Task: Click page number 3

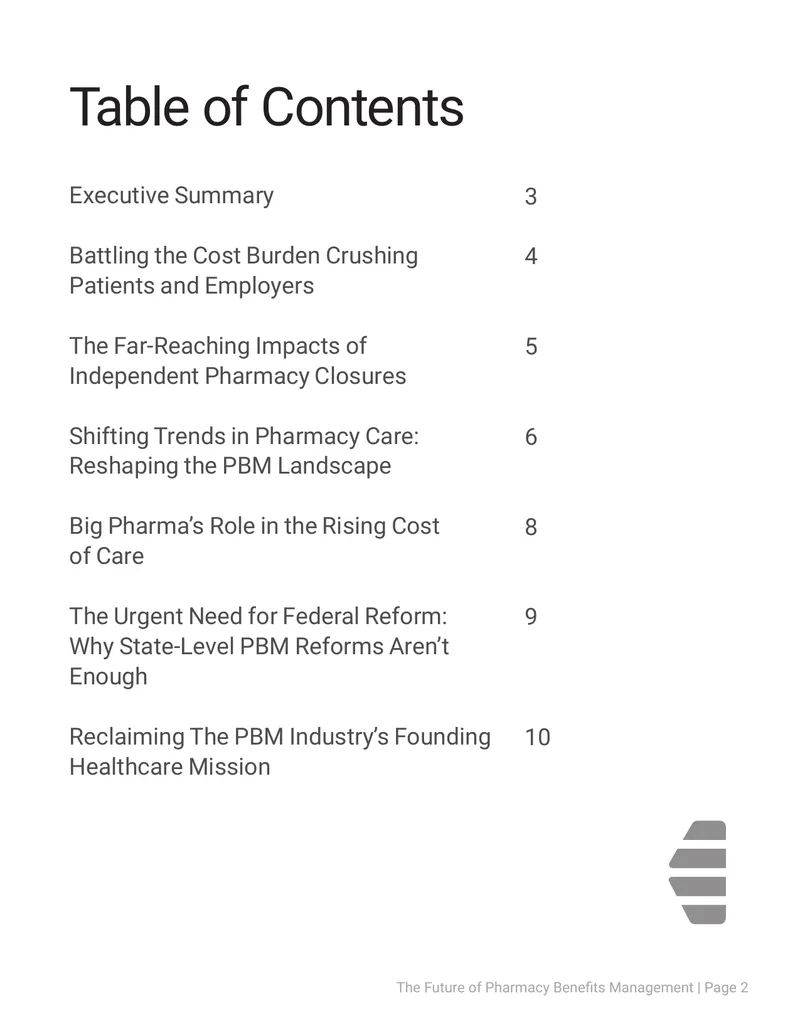Action: (x=531, y=197)
